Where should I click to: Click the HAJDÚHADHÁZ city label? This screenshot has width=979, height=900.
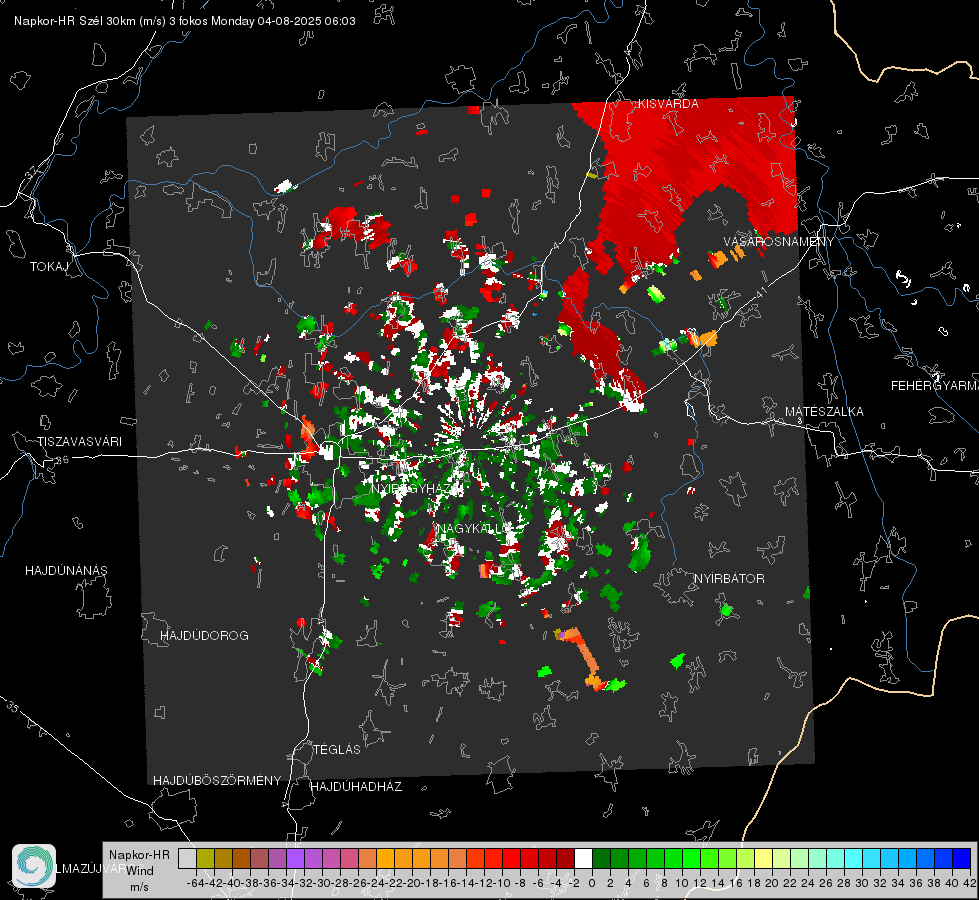coord(356,787)
